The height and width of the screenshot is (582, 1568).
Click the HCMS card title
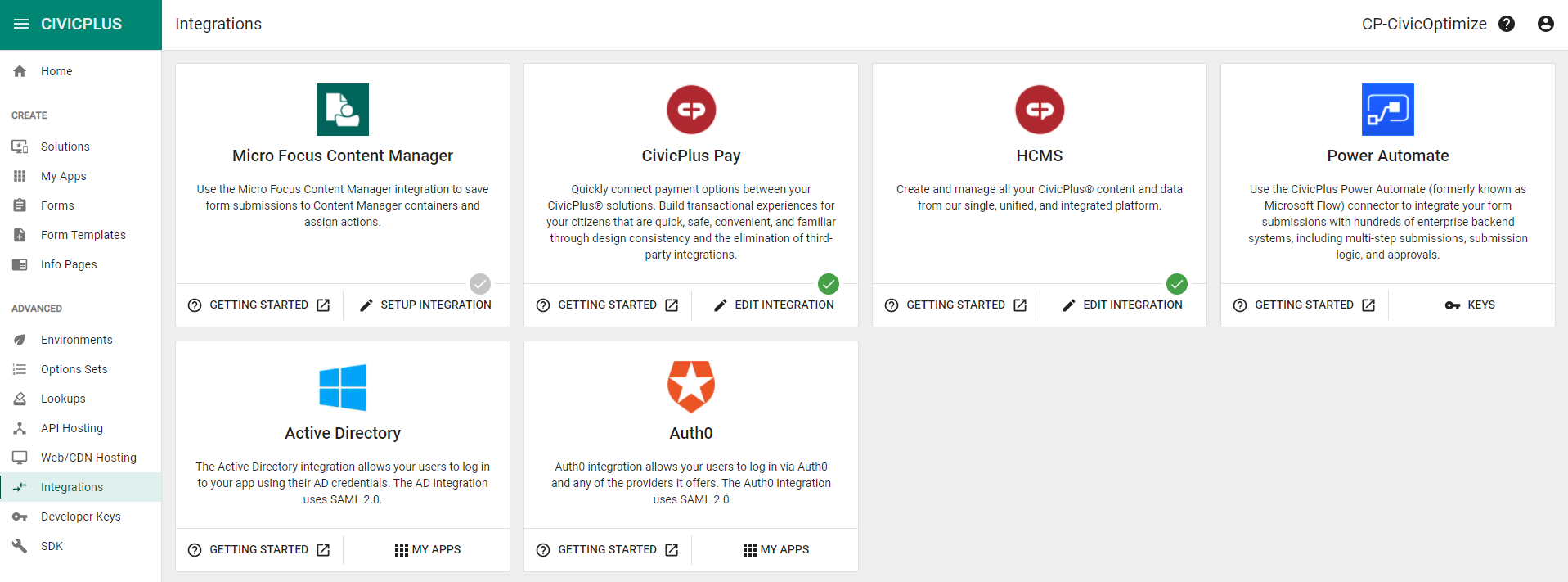click(x=1040, y=156)
